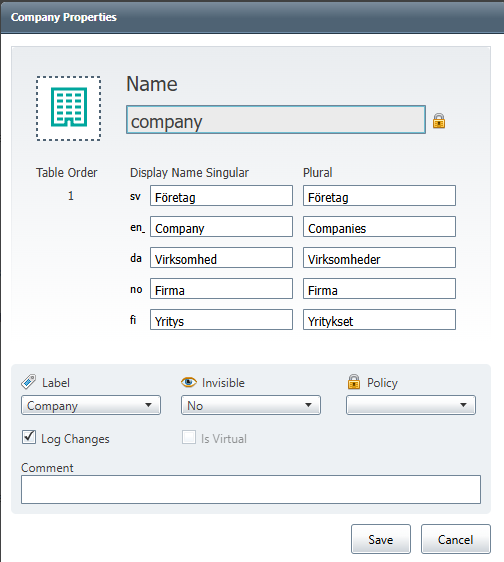Click the eye icon next to Invisible
Screen dimensions: 504x562
(x=189, y=382)
